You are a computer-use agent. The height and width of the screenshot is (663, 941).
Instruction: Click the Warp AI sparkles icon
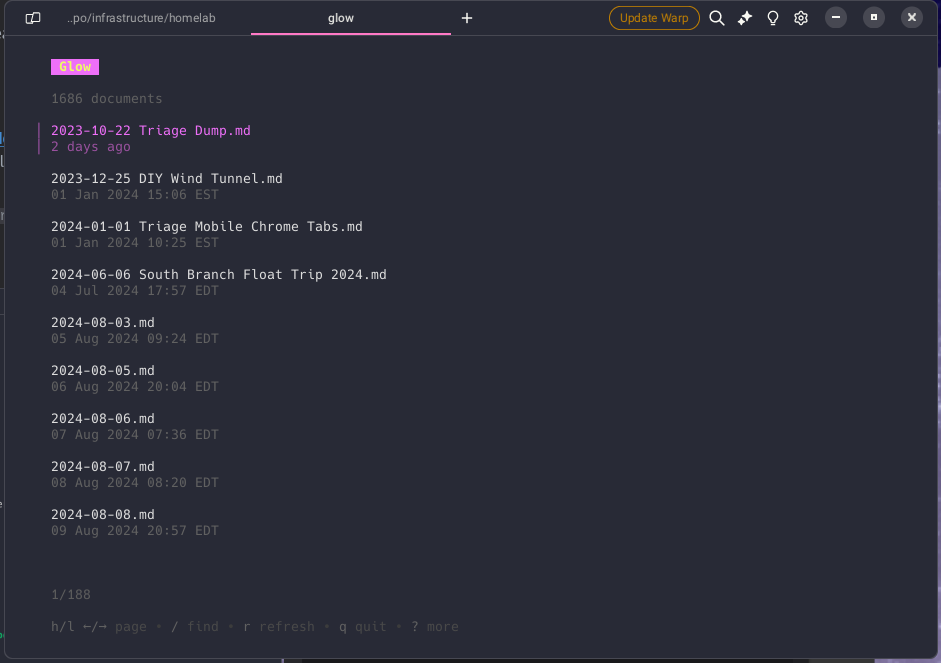745,18
